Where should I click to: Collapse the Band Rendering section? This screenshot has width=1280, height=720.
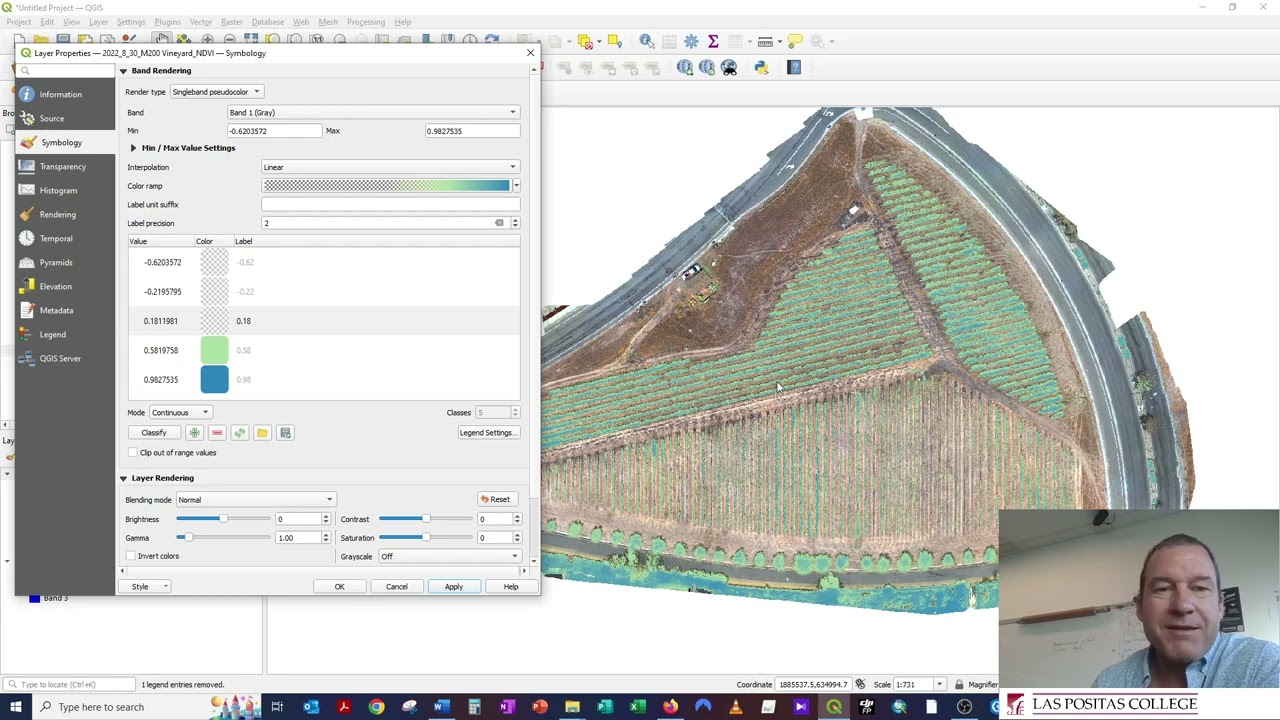coord(123,70)
